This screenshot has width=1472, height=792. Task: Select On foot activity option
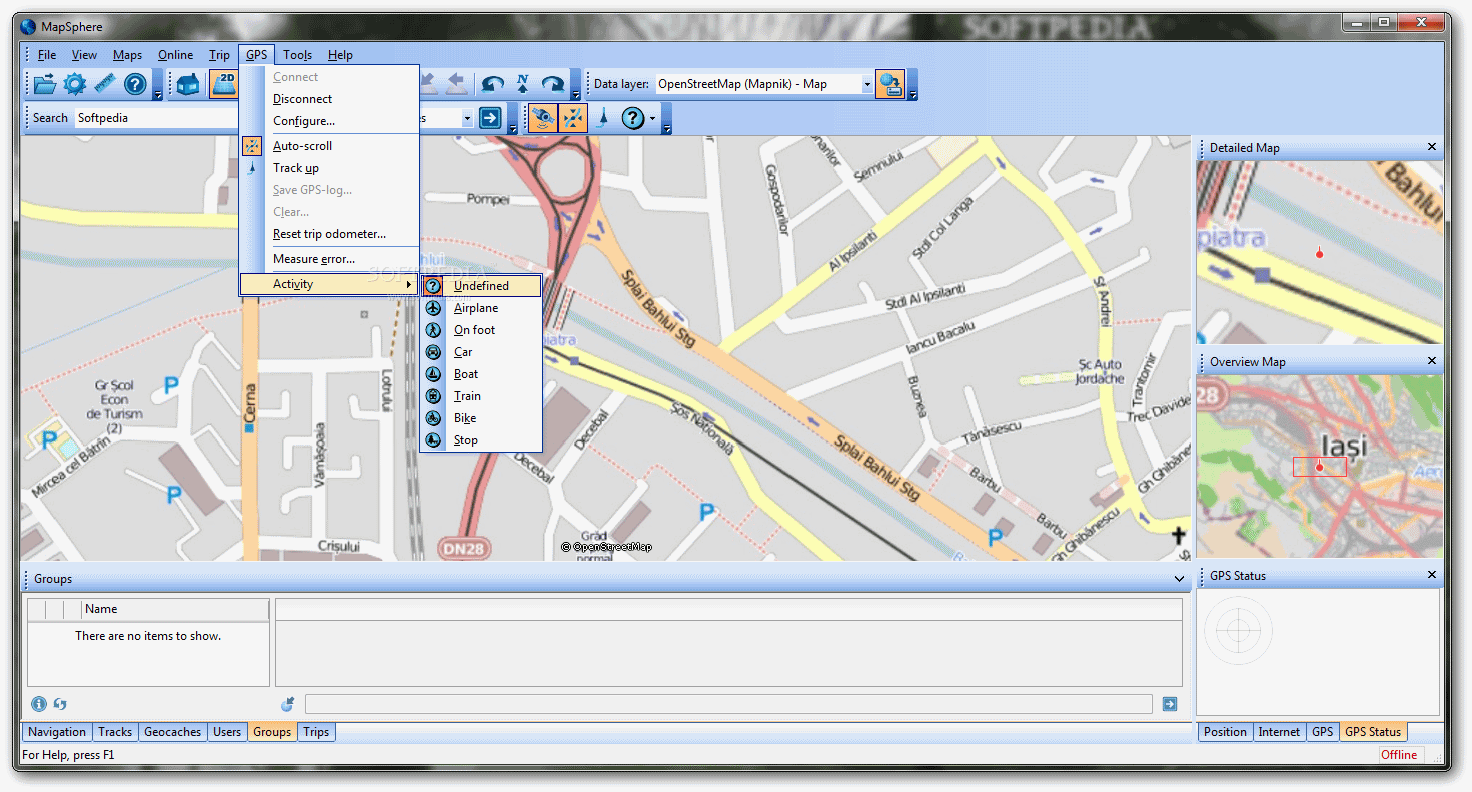(481, 330)
